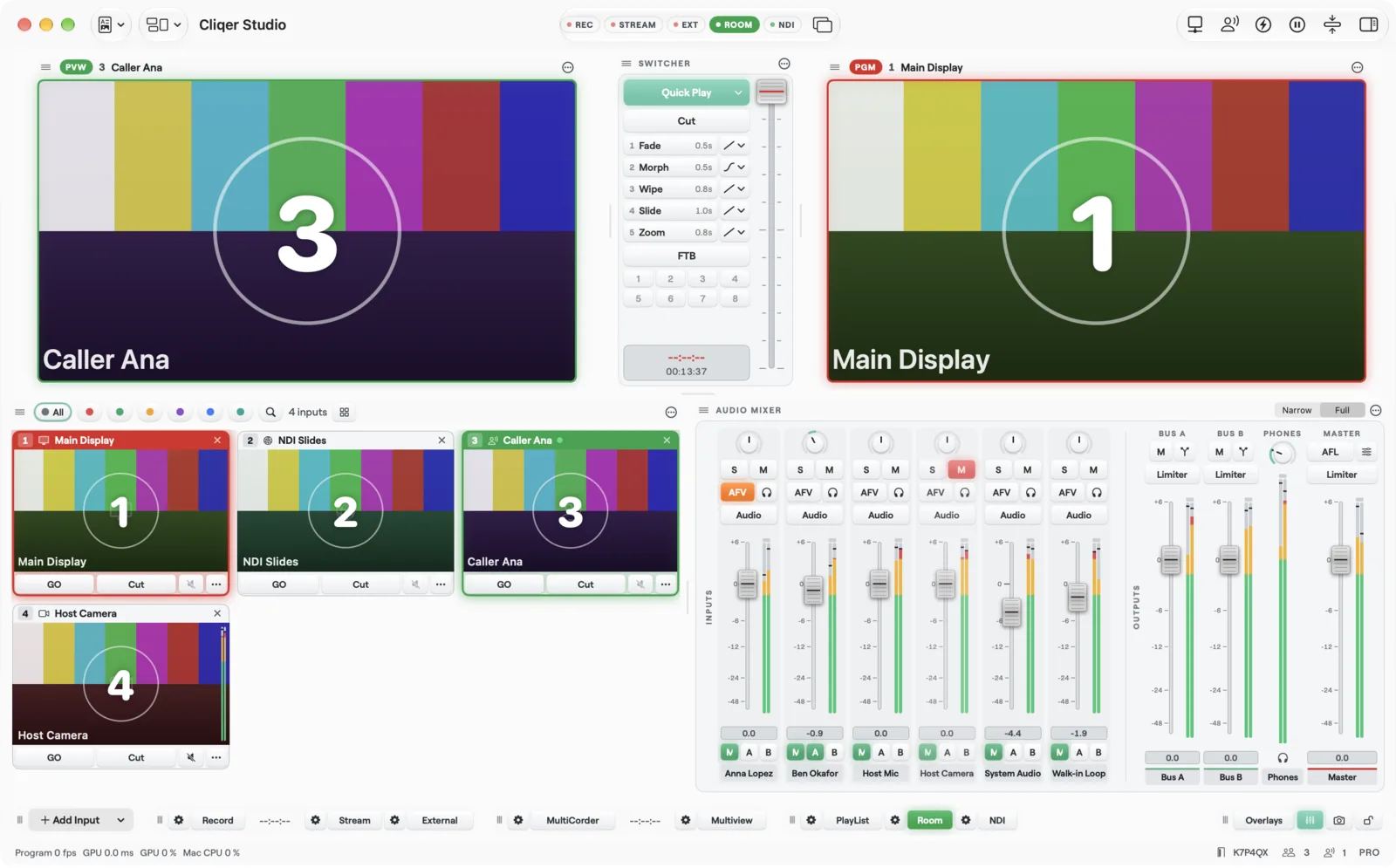Image resolution: width=1396 pixels, height=868 pixels.
Task: Filter inputs by purple color tag
Action: coord(180,412)
